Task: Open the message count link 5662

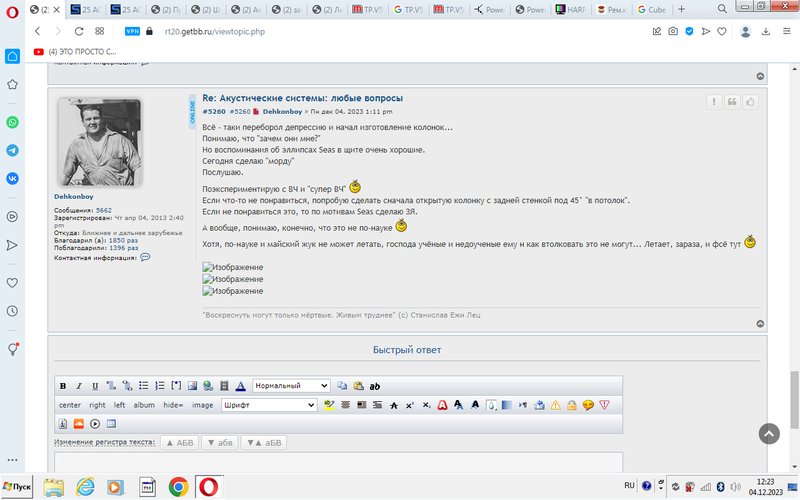Action: (x=104, y=210)
